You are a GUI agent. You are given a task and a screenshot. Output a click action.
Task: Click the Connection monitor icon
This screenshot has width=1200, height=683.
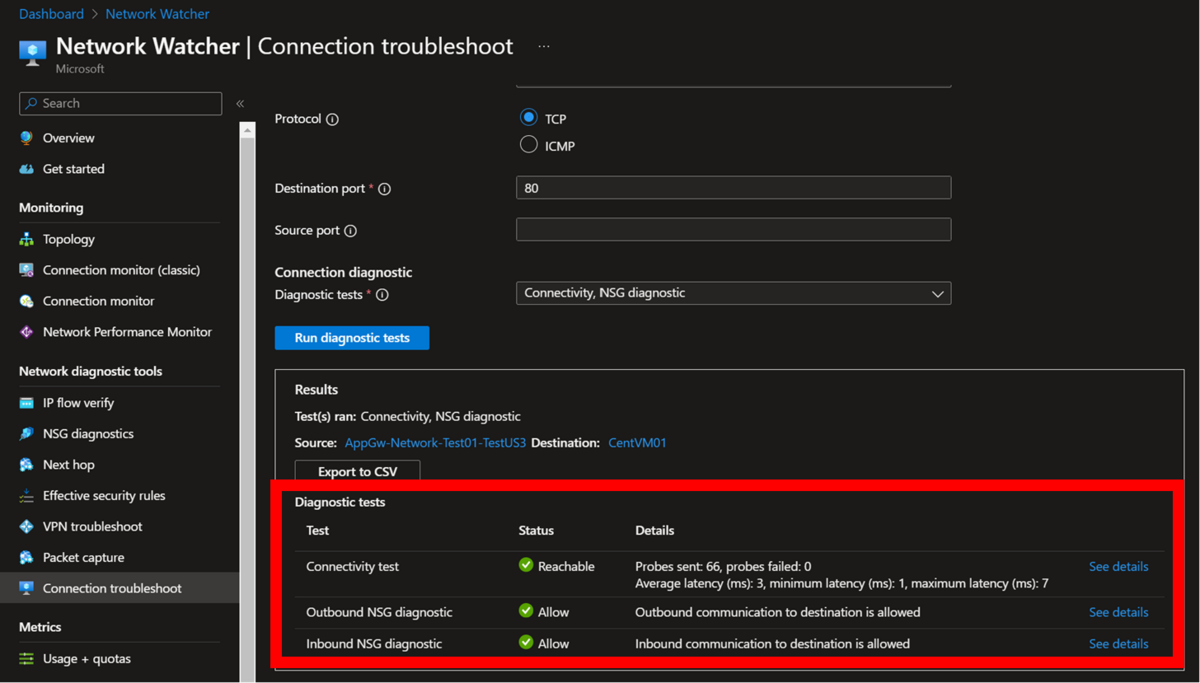[27, 301]
